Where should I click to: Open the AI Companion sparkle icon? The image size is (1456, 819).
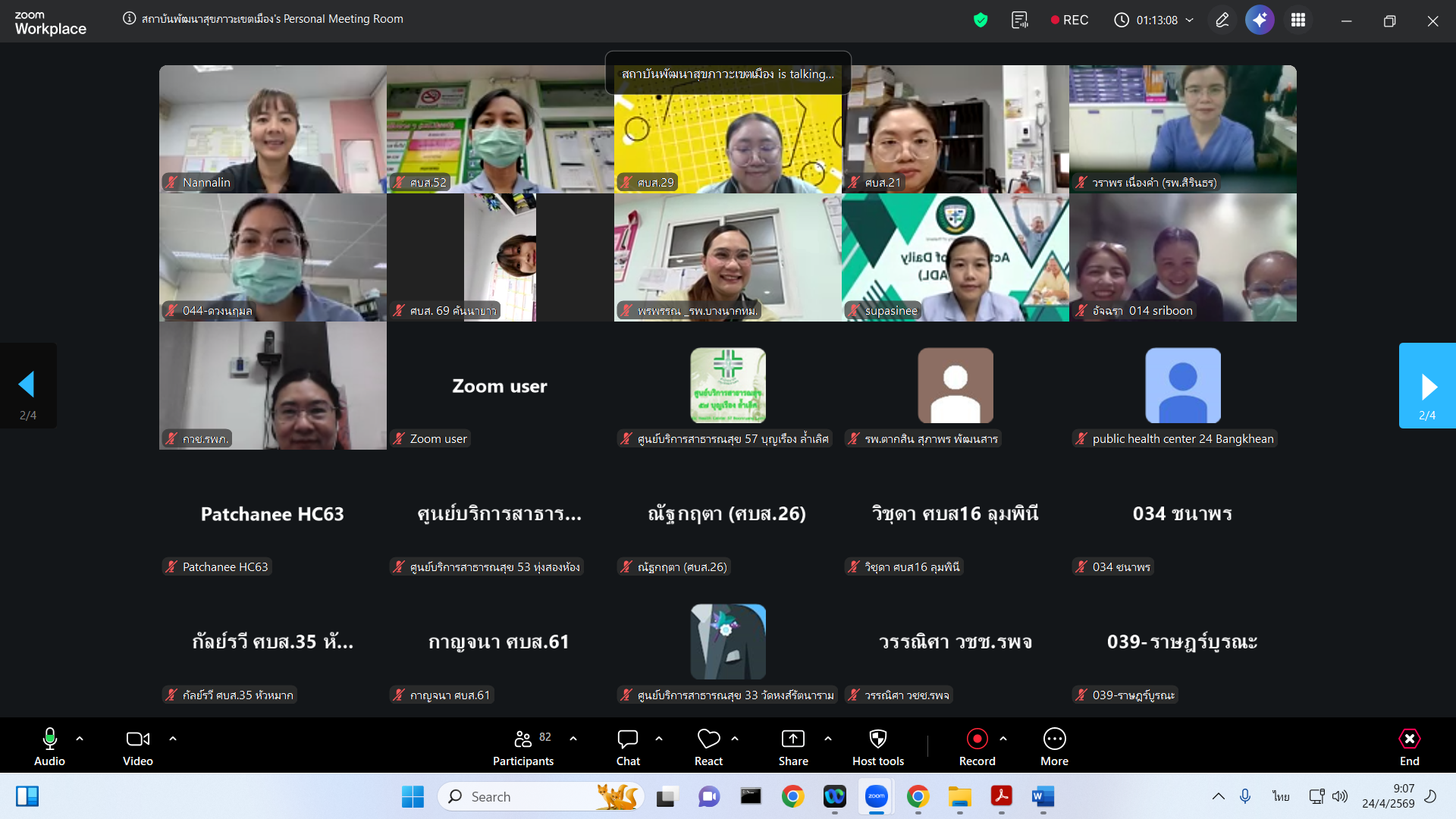[x=1260, y=20]
